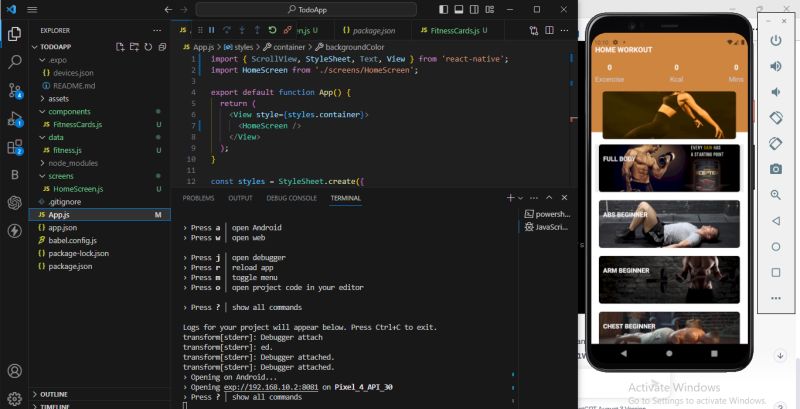Create a new folder in TODOAPP explorer

[x=134, y=47]
